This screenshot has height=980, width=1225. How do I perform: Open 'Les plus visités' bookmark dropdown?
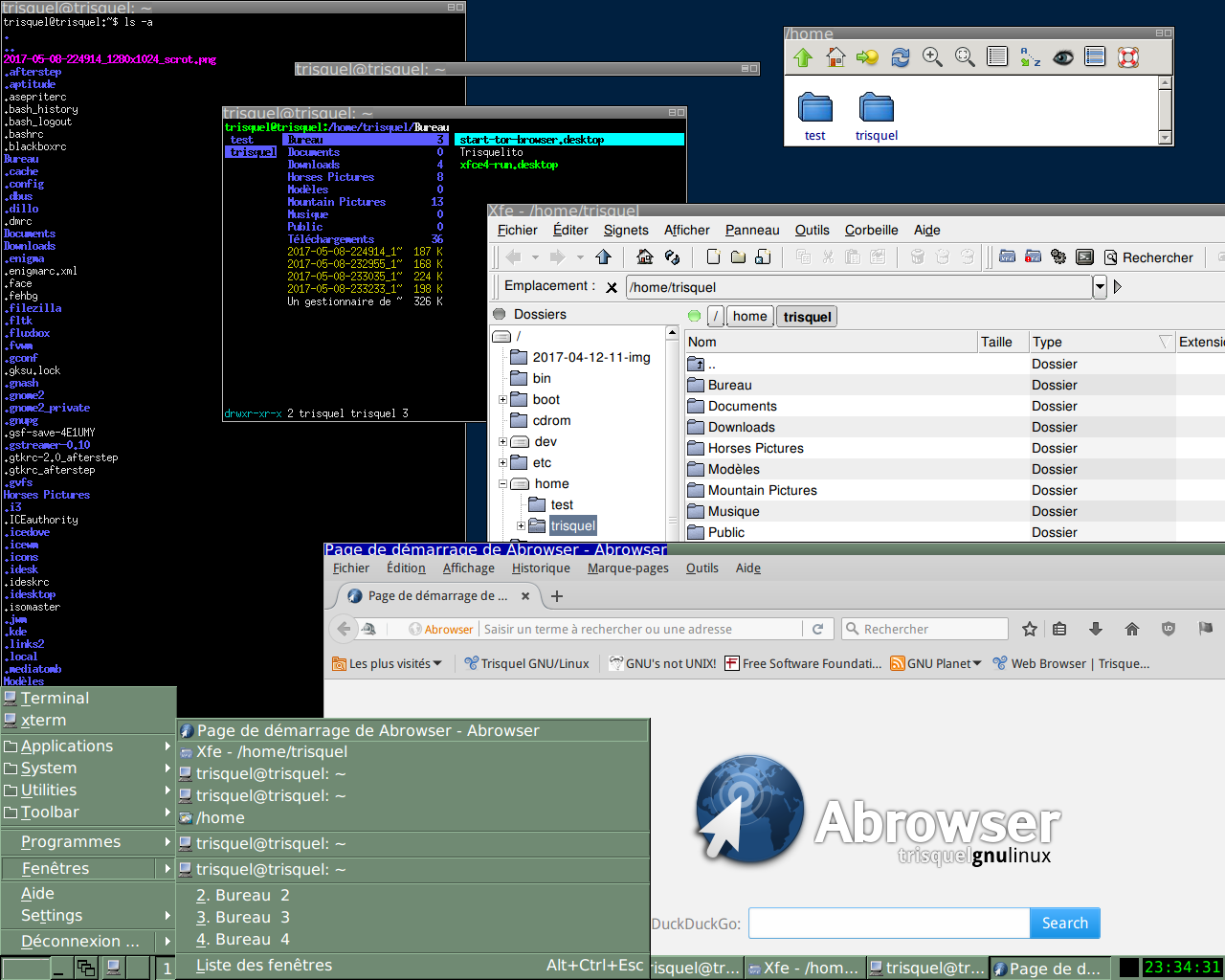click(x=387, y=663)
